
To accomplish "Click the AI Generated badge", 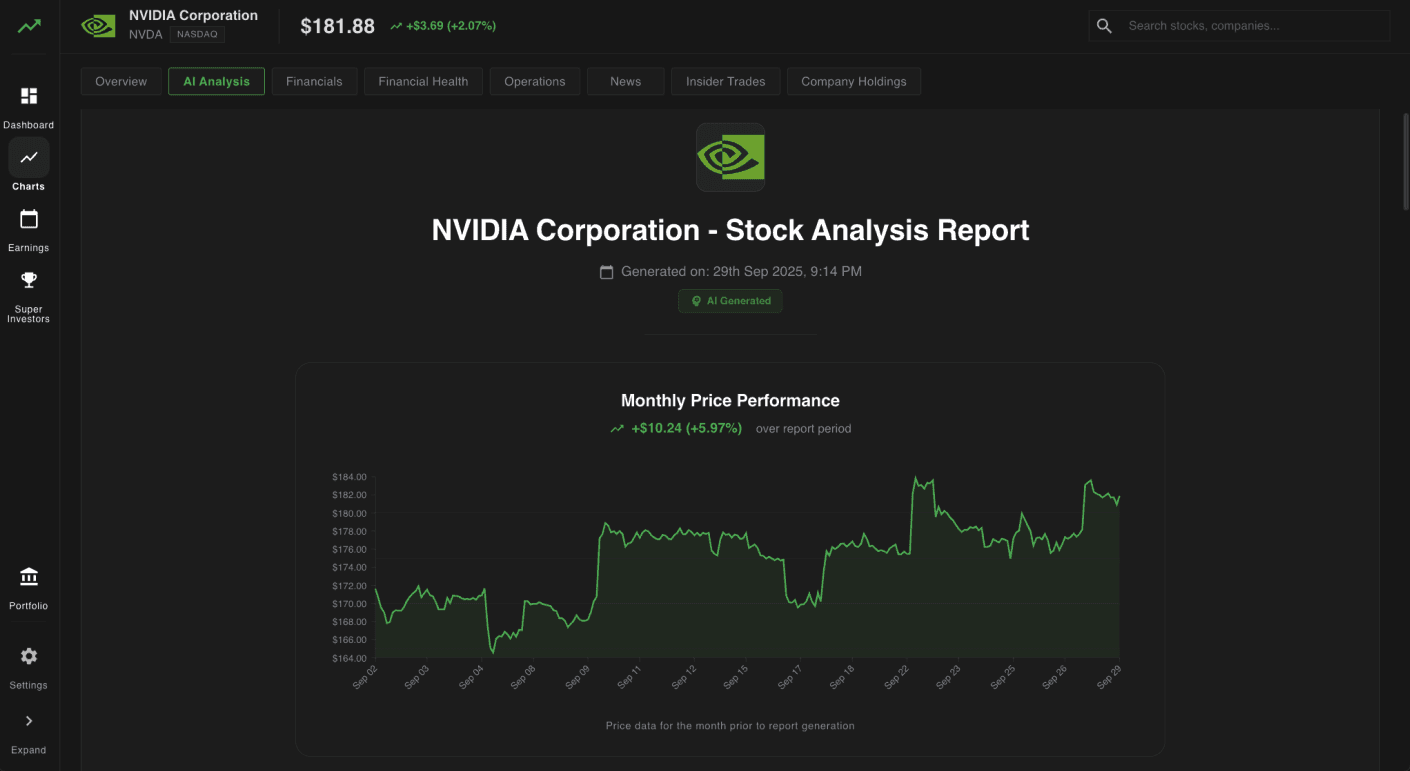I will pyautogui.click(x=730, y=301).
